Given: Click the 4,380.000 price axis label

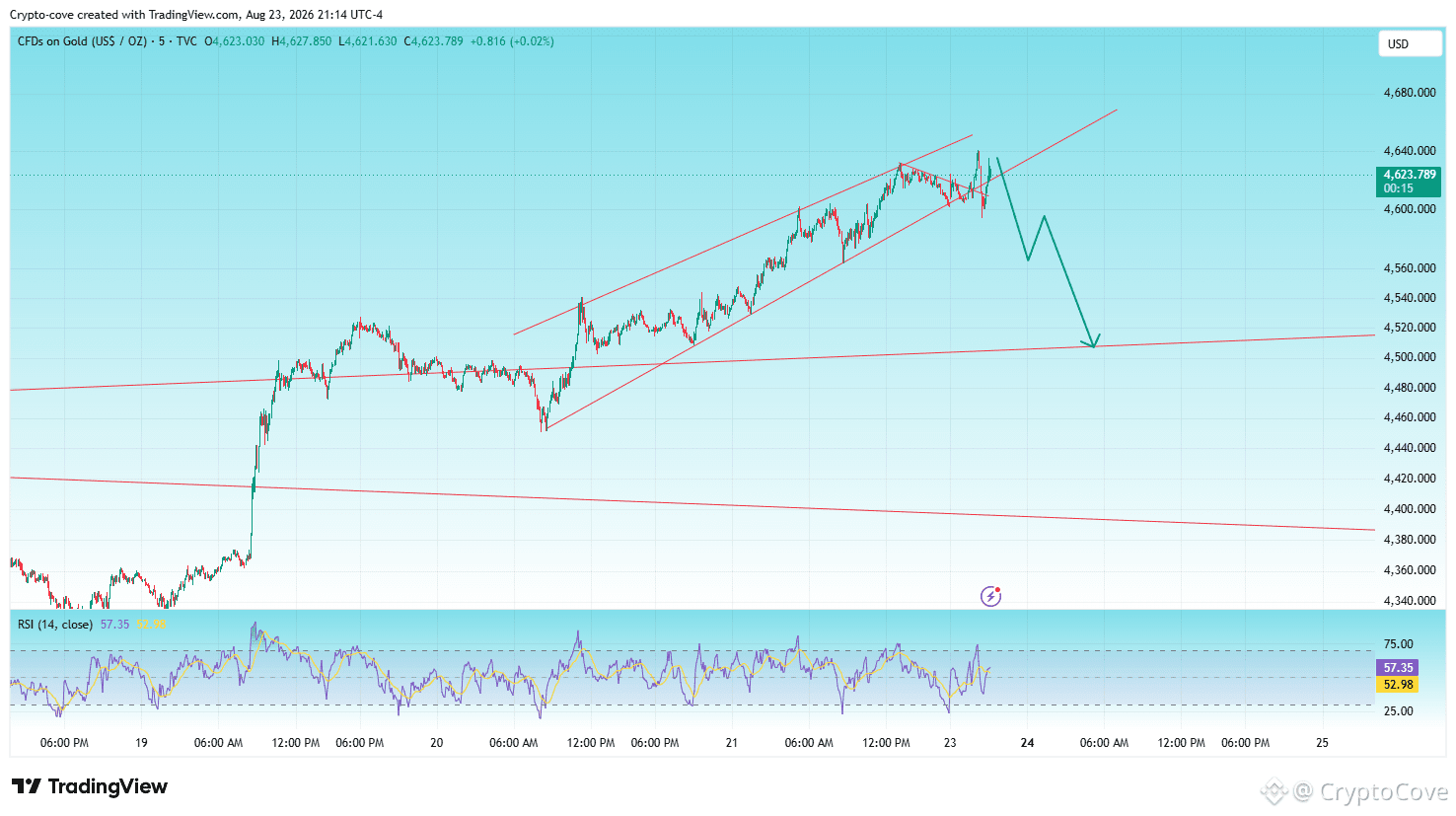Looking at the screenshot, I should click(x=1410, y=540).
